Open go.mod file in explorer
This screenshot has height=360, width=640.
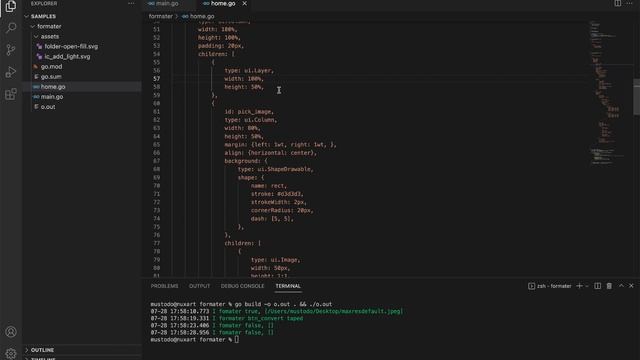pyautogui.click(x=51, y=67)
